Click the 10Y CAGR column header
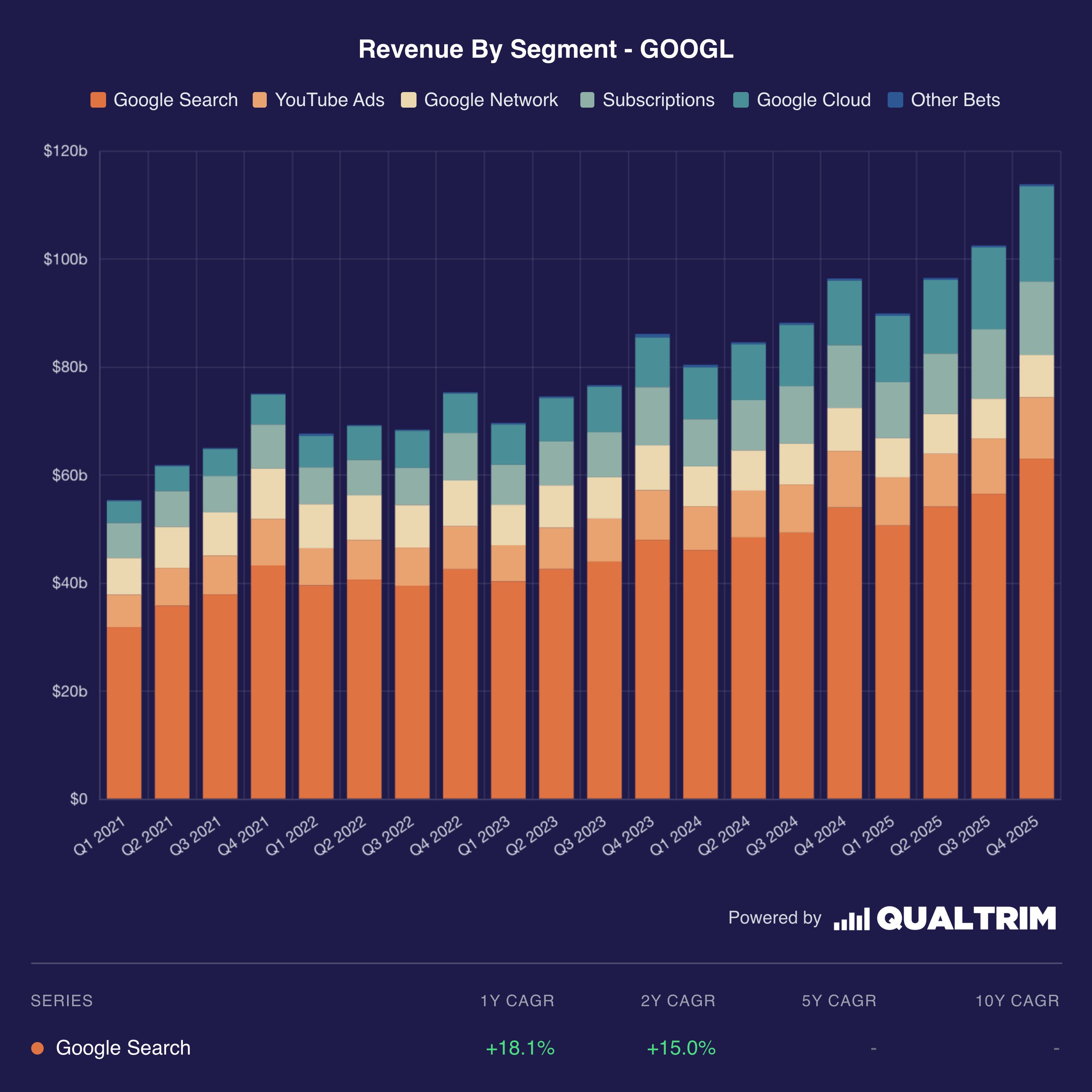 click(1017, 1001)
